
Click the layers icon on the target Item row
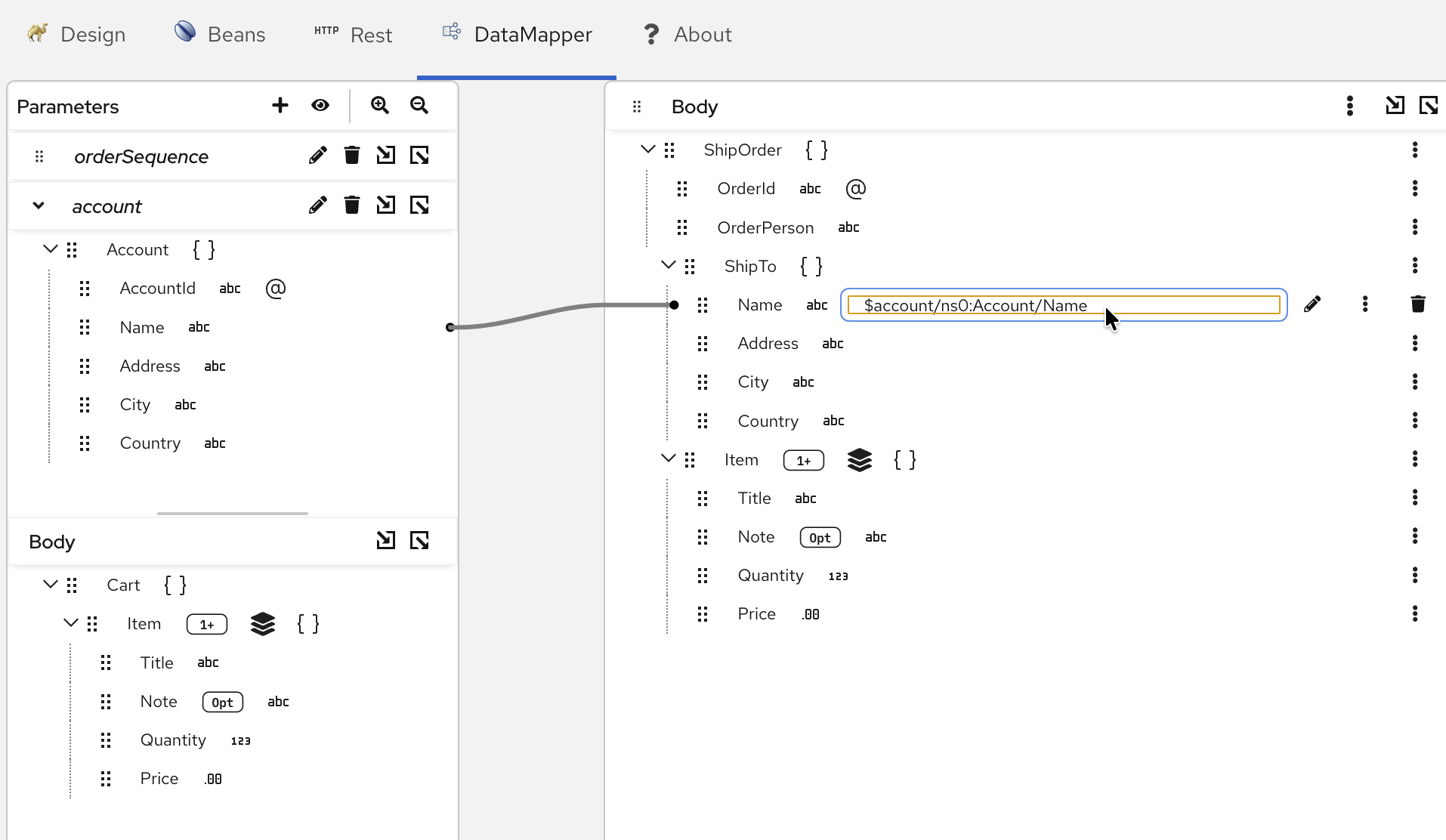pyautogui.click(x=860, y=459)
